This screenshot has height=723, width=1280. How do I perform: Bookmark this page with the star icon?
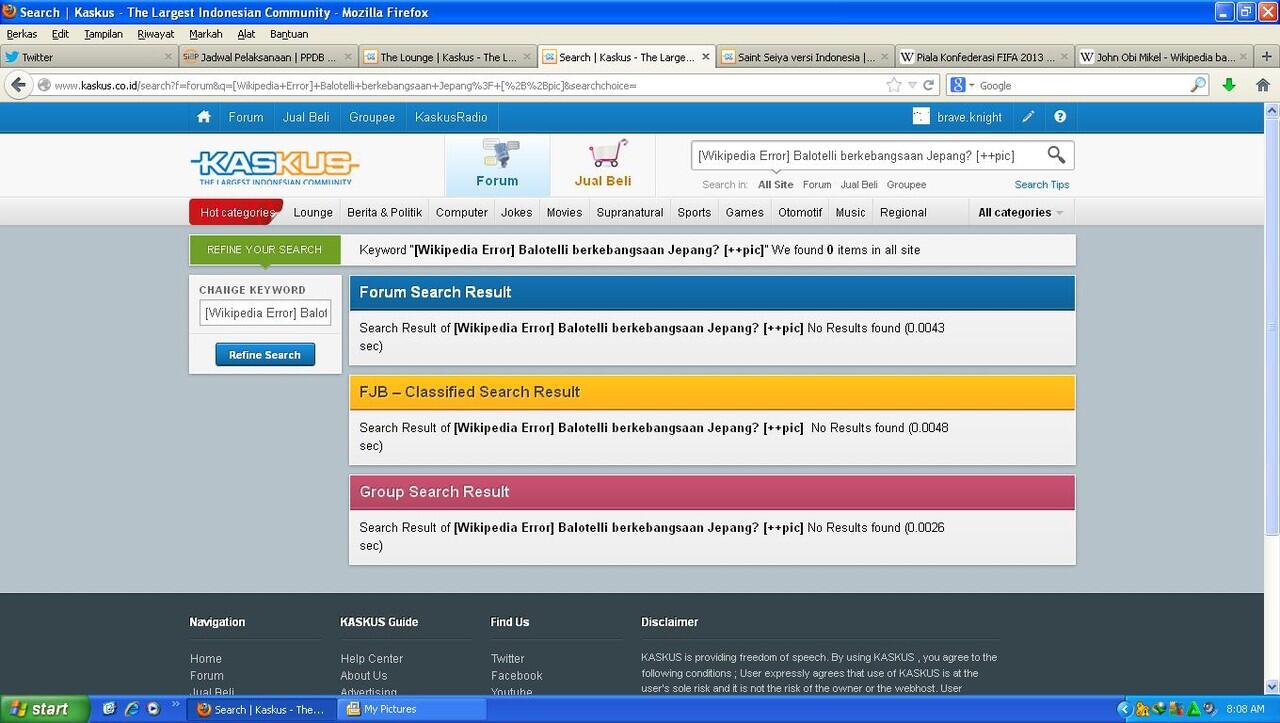[x=894, y=85]
